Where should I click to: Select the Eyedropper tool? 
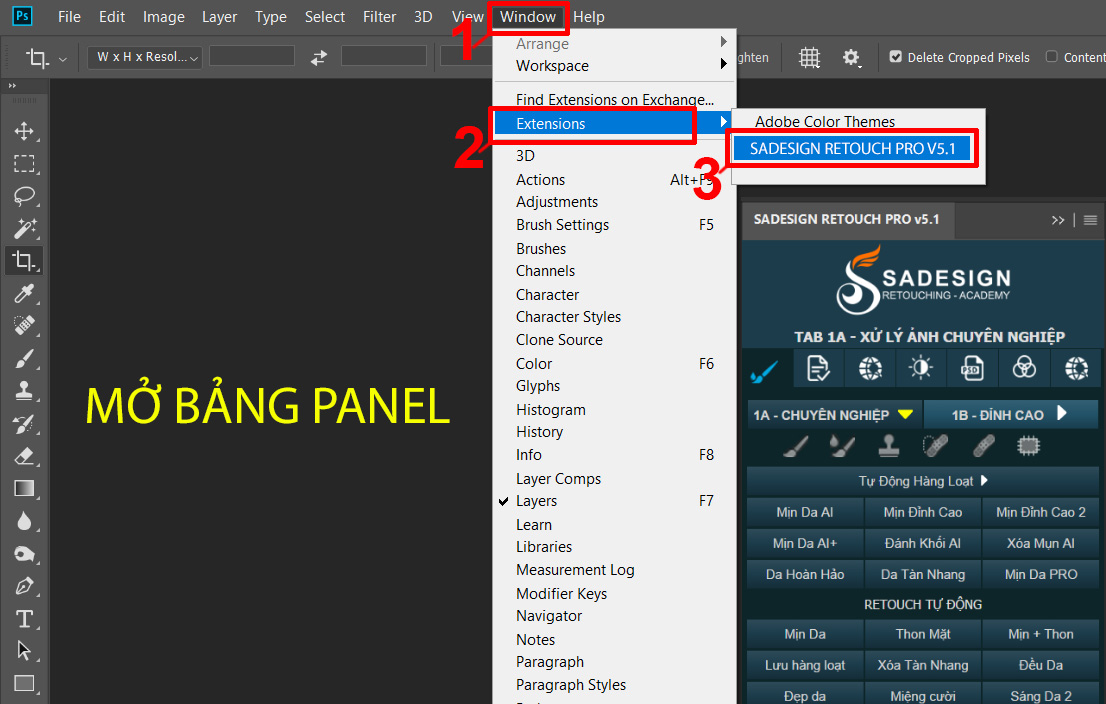[24, 293]
